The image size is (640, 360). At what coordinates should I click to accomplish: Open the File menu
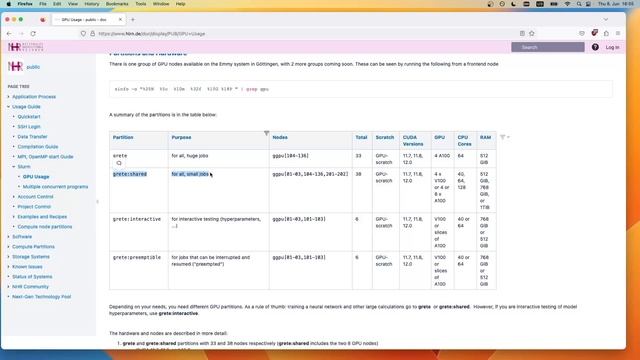pyautogui.click(x=43, y=4)
